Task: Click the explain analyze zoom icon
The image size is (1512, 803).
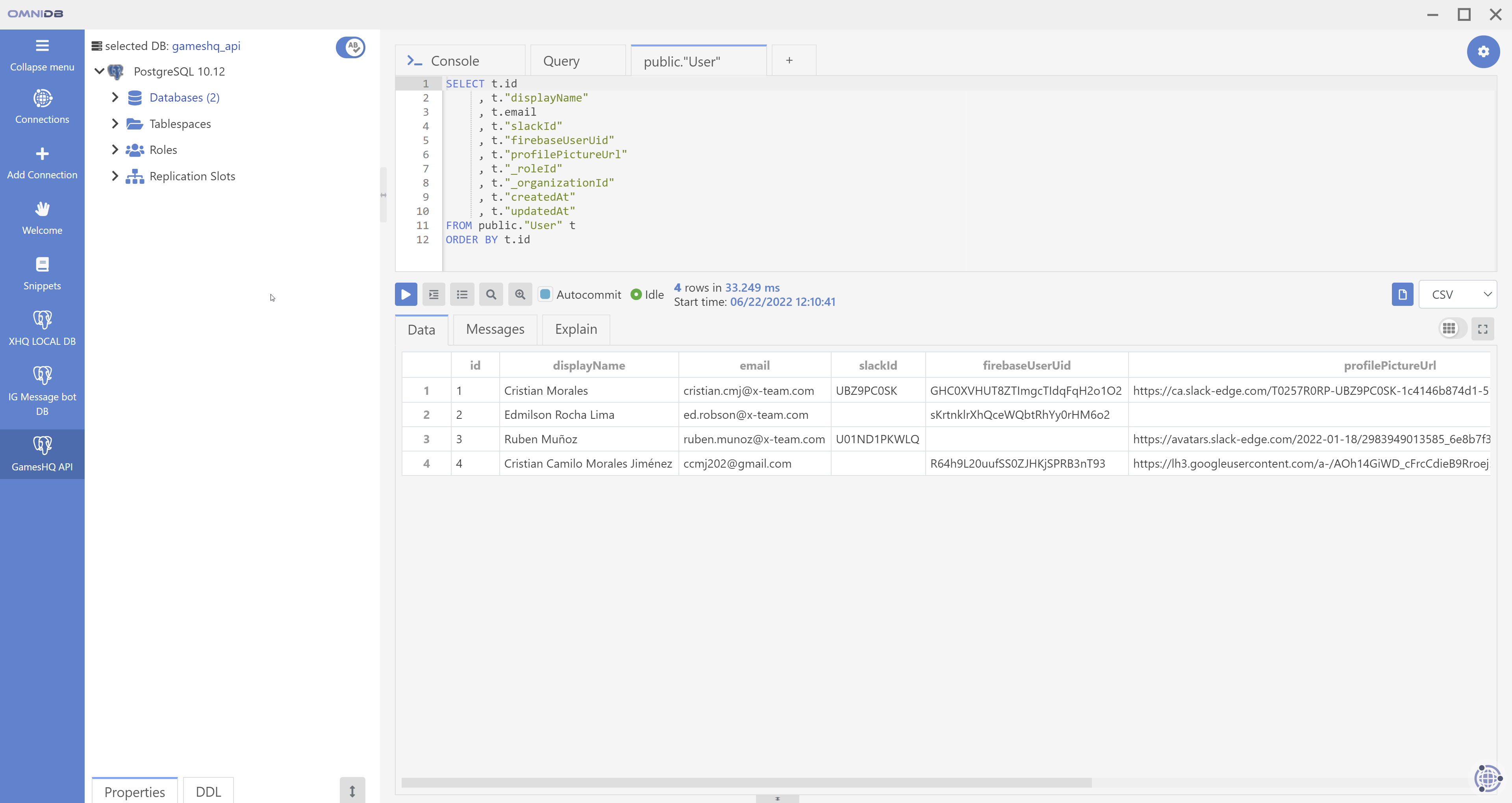Action: (x=519, y=294)
